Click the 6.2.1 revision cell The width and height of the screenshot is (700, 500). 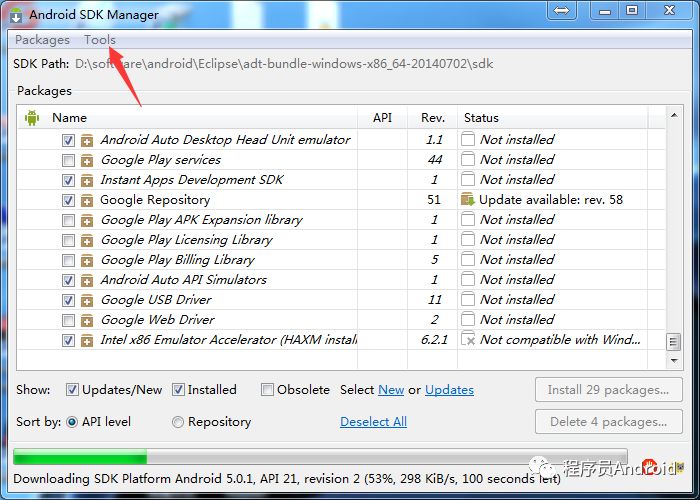coord(434,340)
